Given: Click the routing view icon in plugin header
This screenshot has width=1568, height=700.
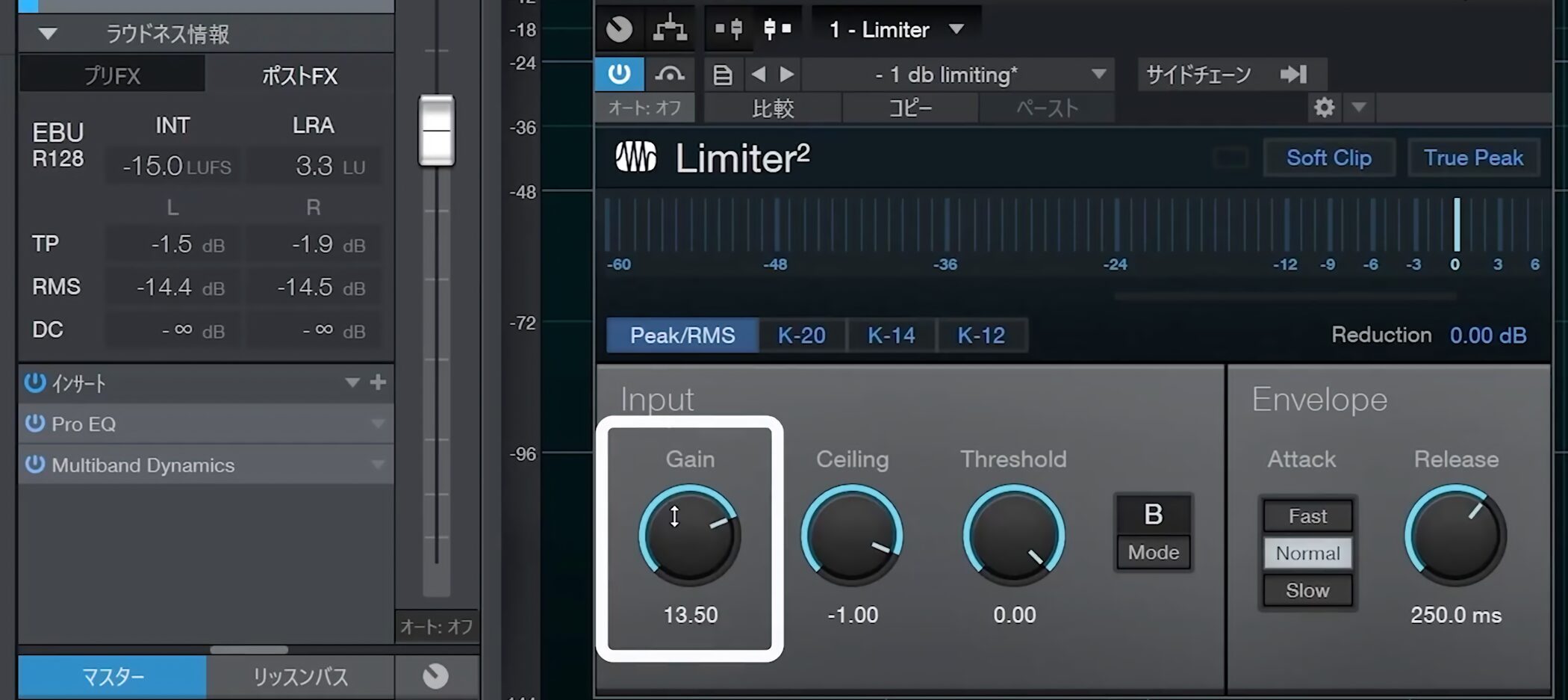Looking at the screenshot, I should tap(669, 29).
